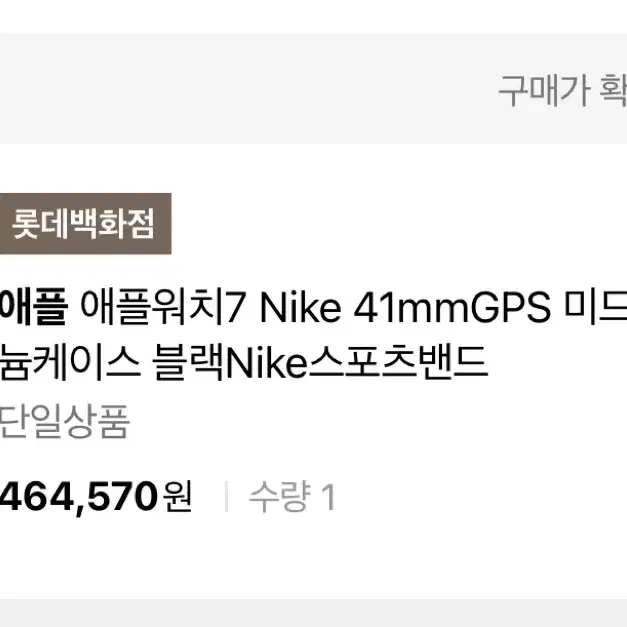Screen dimensions: 627x627
Task: Click the 롯데백화점 store badge
Action: point(85,224)
